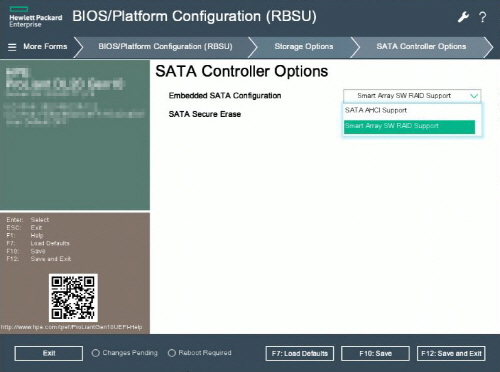Click the BIOS/Platform Configuration (RBSU) title

pyautogui.click(x=194, y=16)
